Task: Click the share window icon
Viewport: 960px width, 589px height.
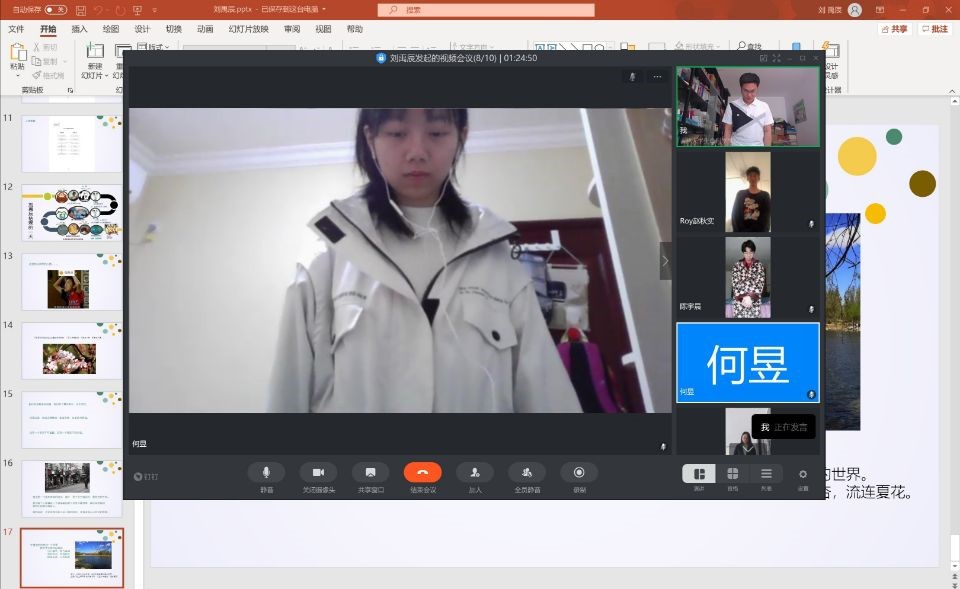Action: 370,472
